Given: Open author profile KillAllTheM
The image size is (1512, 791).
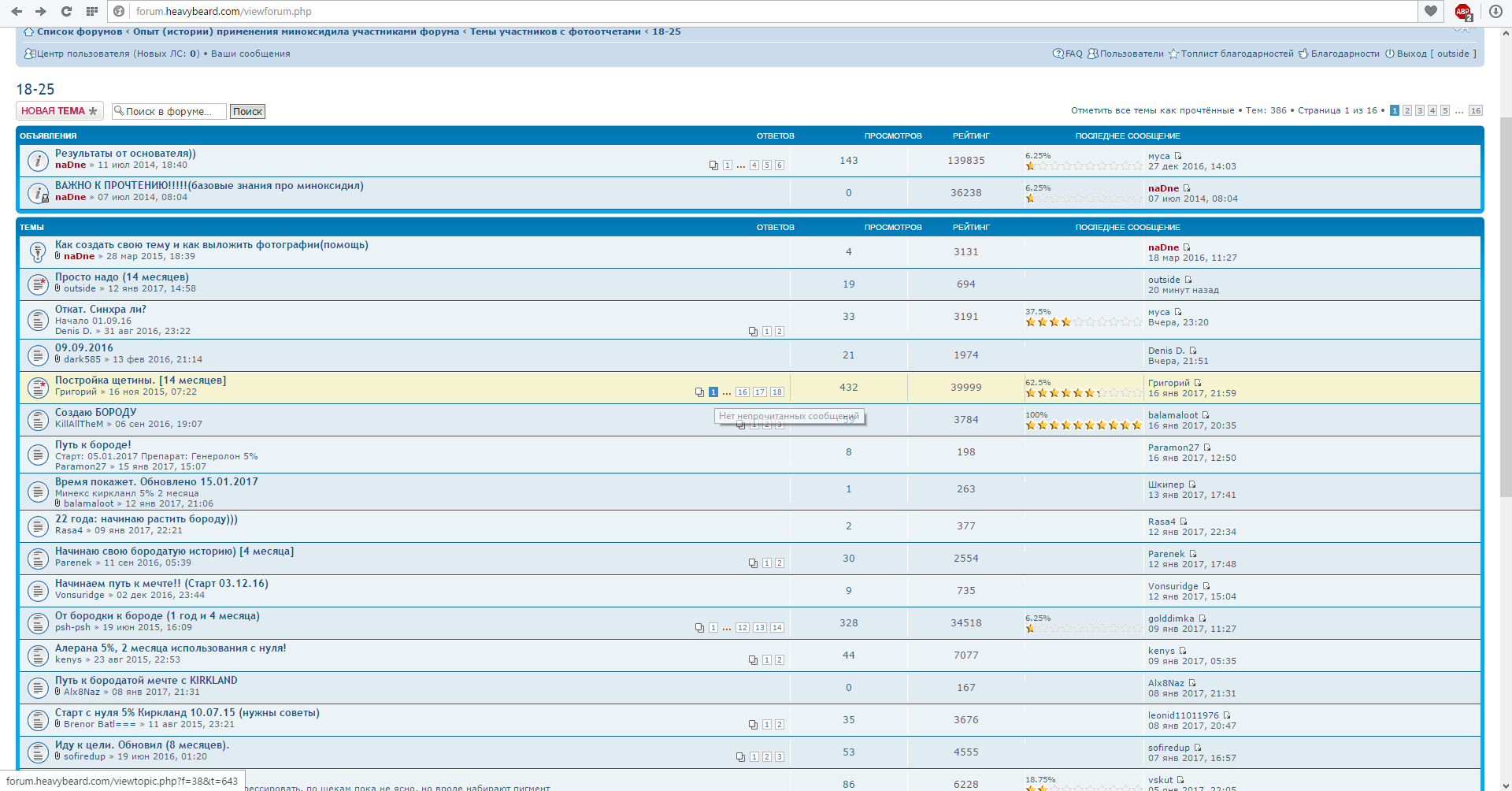Looking at the screenshot, I should click(x=79, y=424).
